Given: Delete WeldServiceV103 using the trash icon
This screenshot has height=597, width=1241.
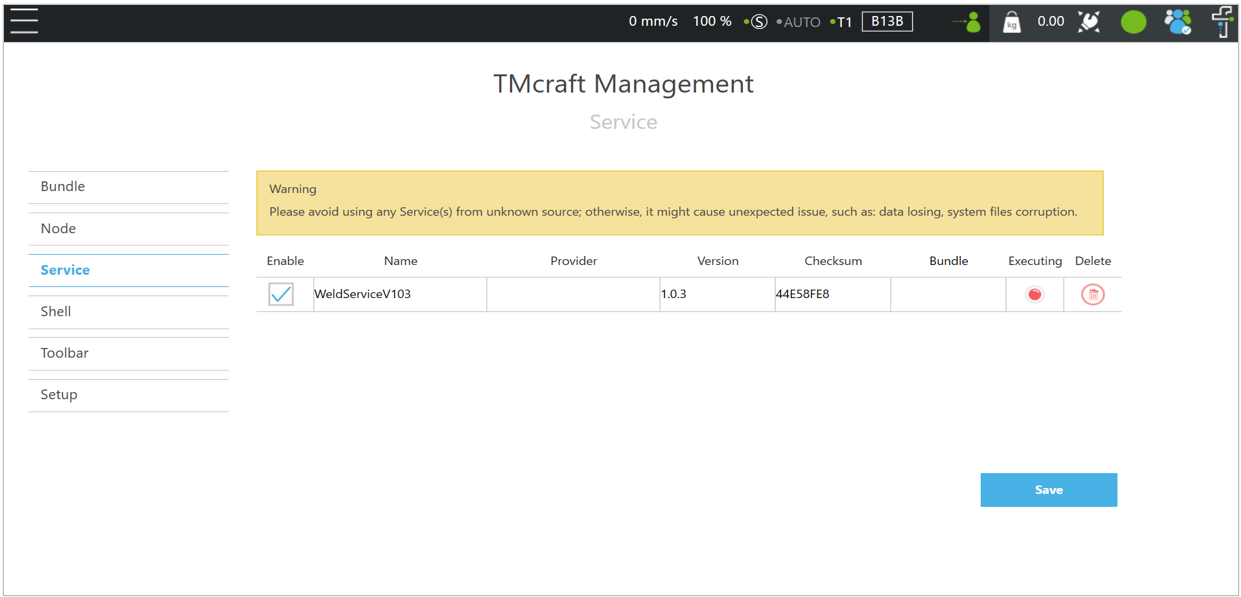Looking at the screenshot, I should [1092, 295].
